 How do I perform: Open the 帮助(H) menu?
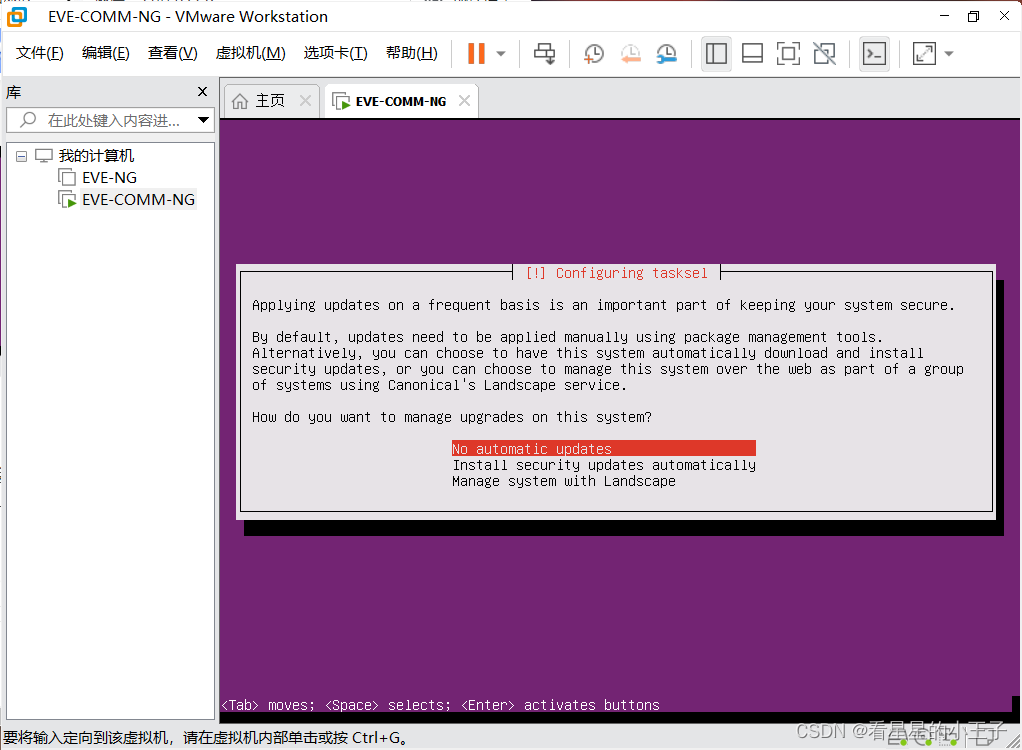point(411,53)
